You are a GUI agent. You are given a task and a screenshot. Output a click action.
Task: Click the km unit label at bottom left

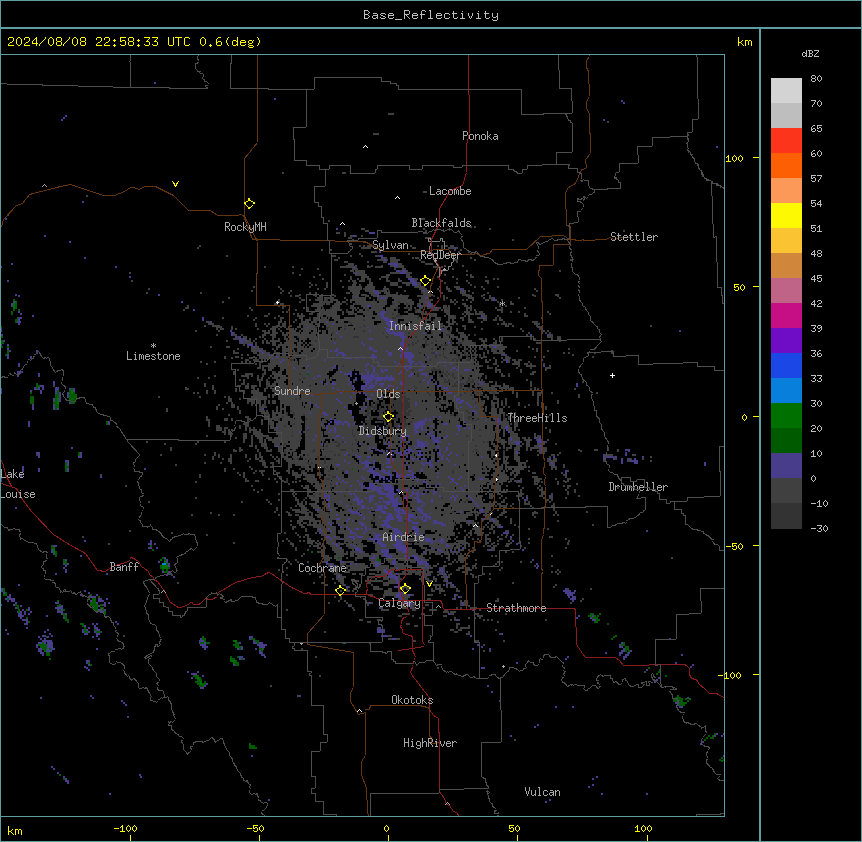15,830
